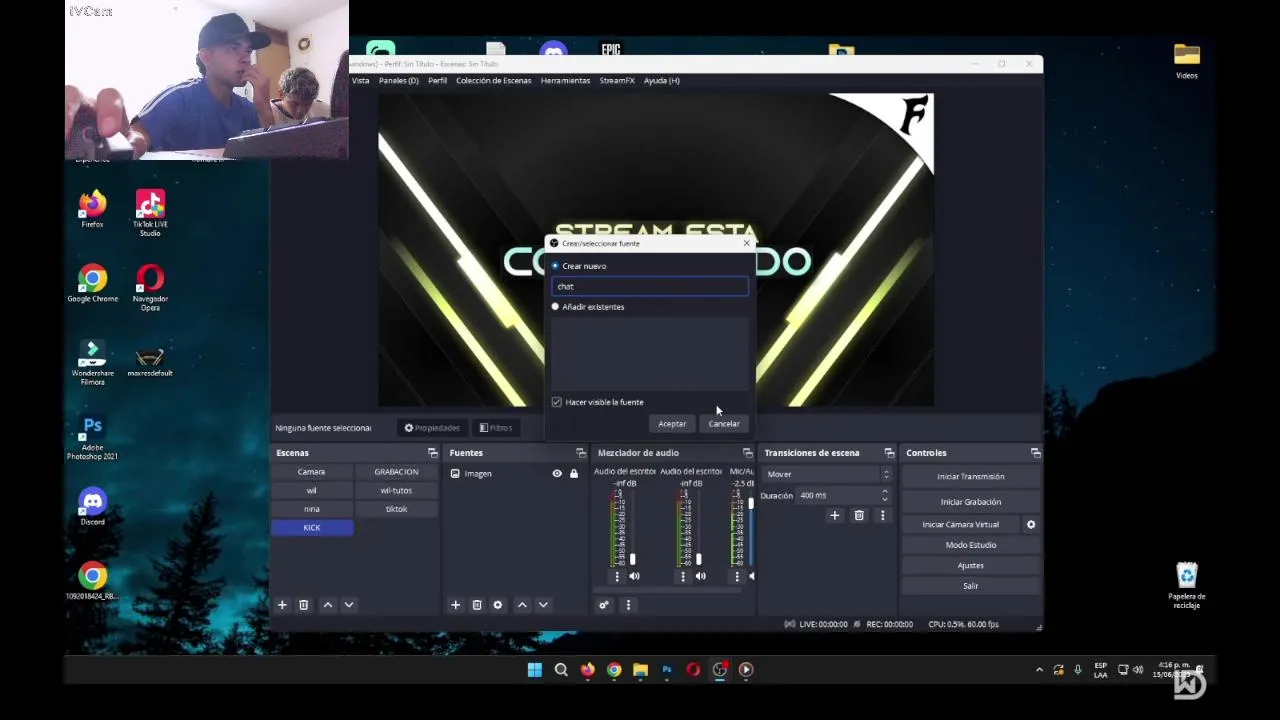Open Mic/Aux channel three-dot menu

click(737, 576)
